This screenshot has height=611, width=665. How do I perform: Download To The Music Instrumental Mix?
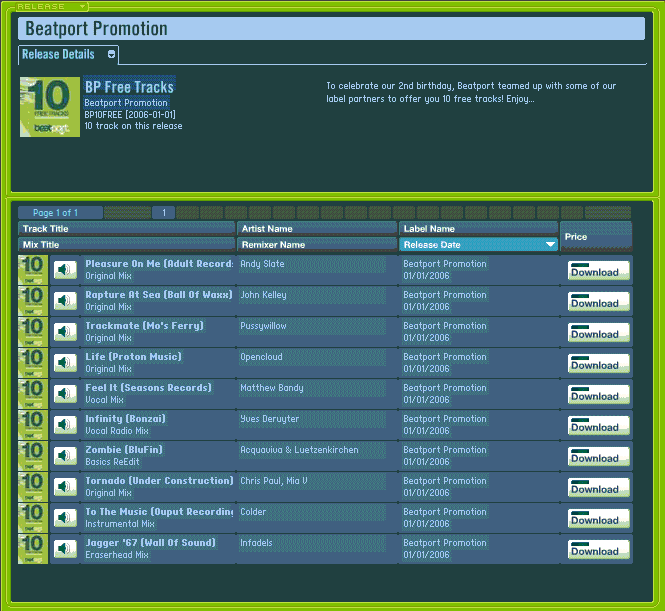click(x=598, y=518)
